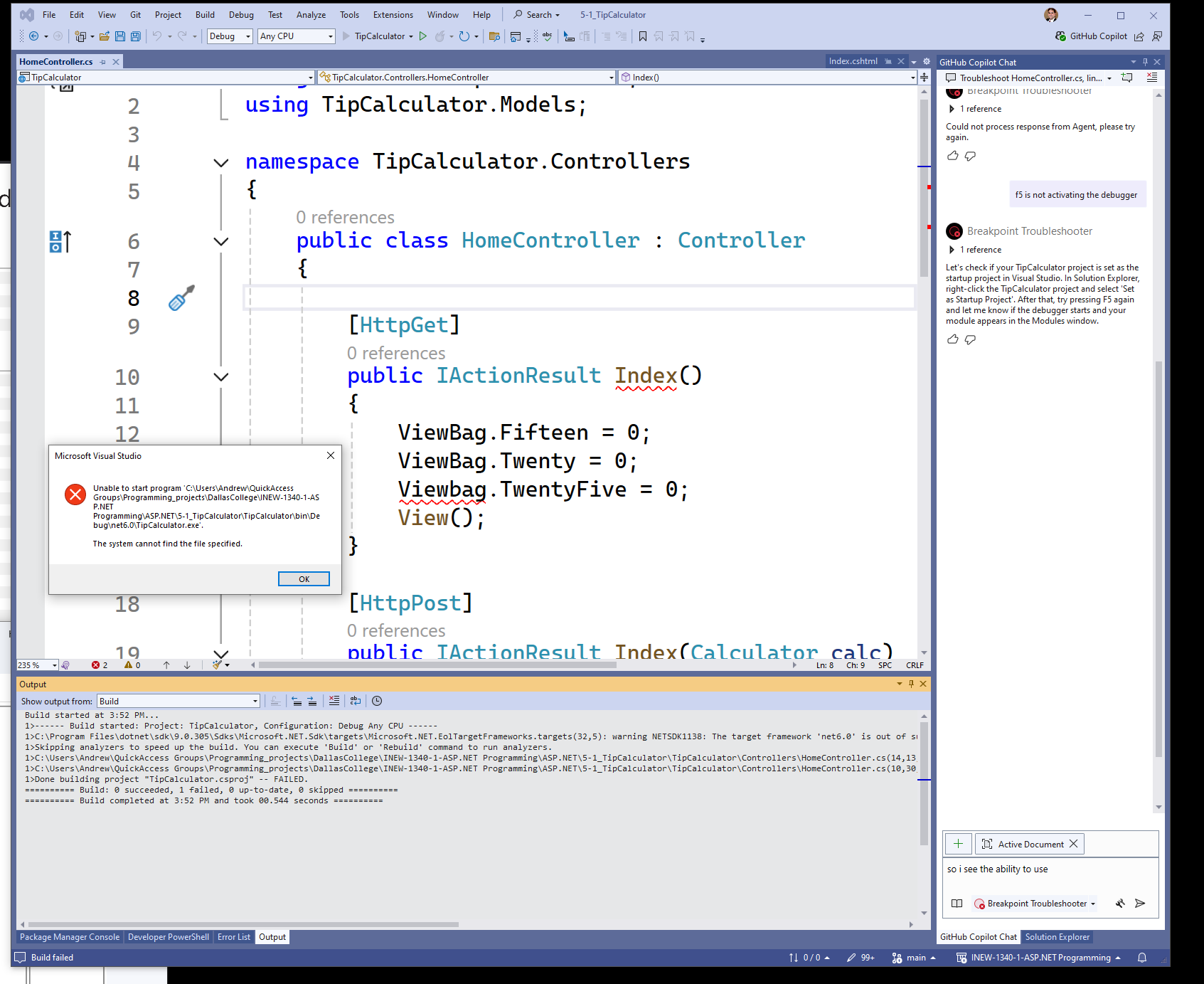Add a Copilot chat reference with plus
The image size is (1204, 984).
958,844
